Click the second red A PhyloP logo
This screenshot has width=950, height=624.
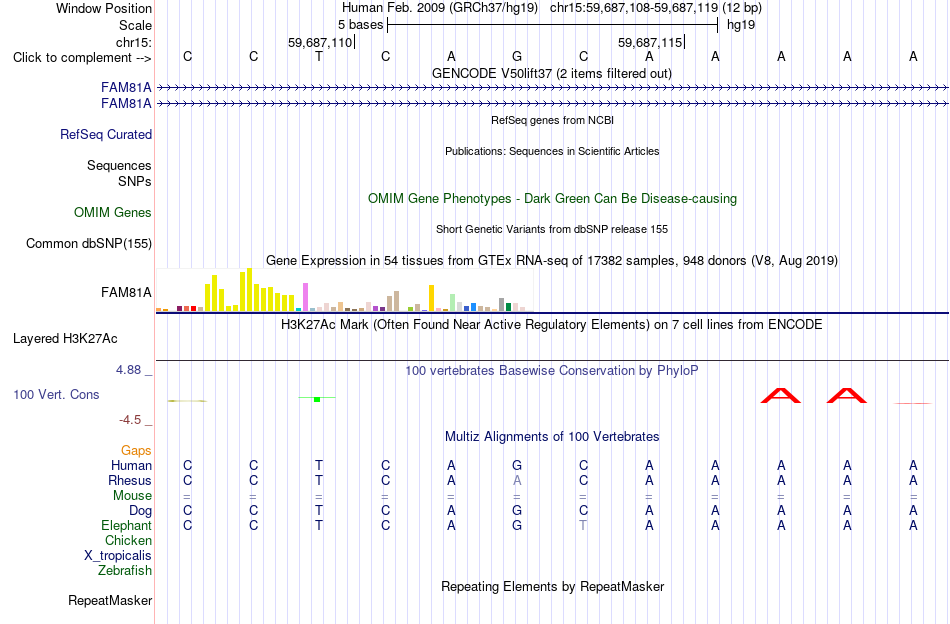tap(847, 396)
